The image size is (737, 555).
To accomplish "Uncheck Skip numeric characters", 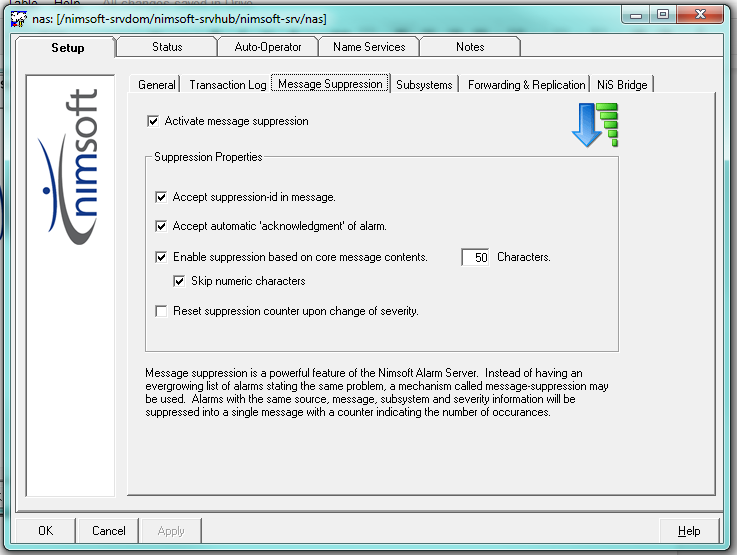I will click(179, 281).
